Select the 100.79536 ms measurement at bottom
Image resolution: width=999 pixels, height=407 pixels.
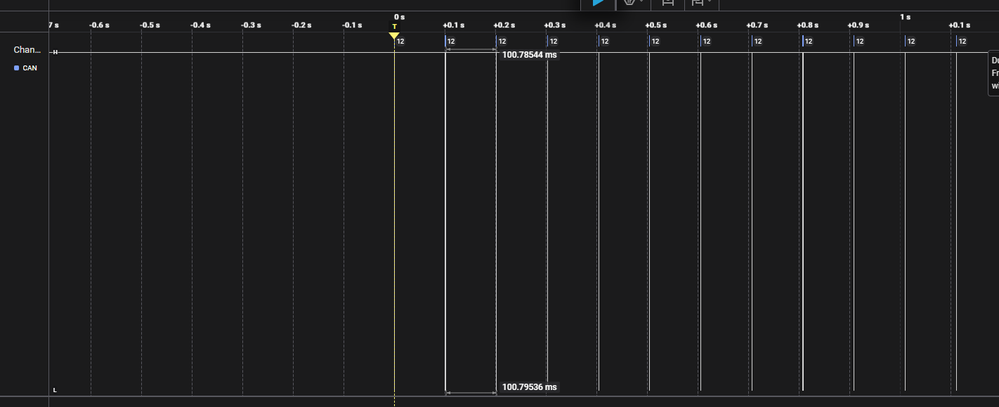pyautogui.click(x=529, y=387)
